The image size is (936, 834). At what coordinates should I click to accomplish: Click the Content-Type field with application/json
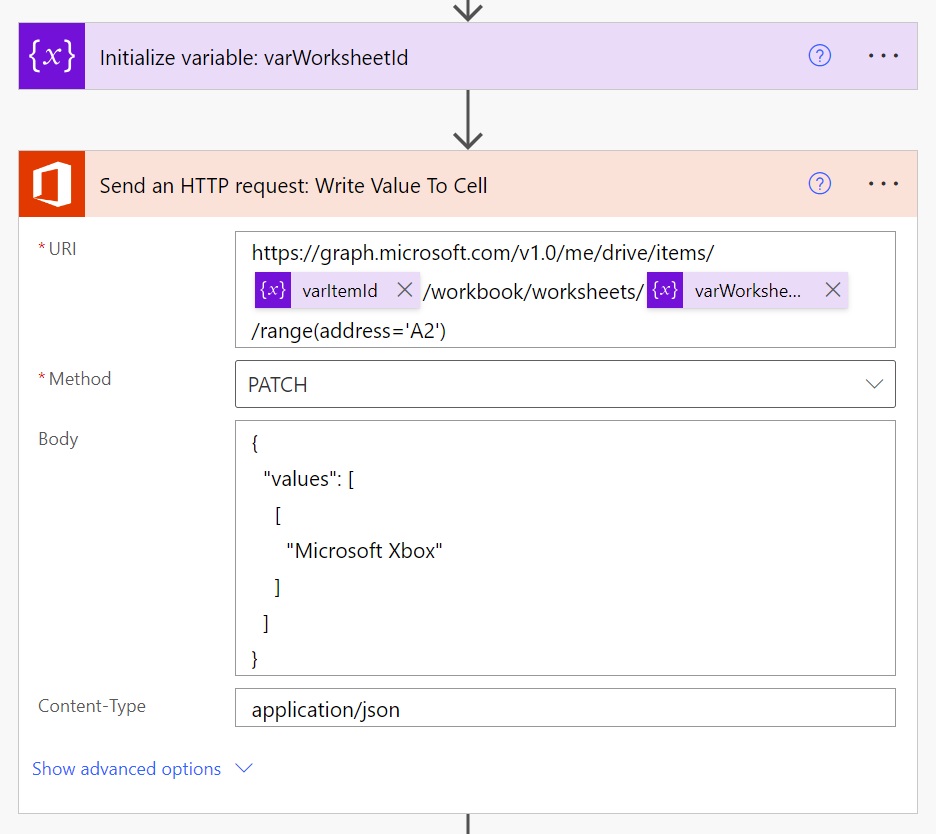(x=565, y=710)
